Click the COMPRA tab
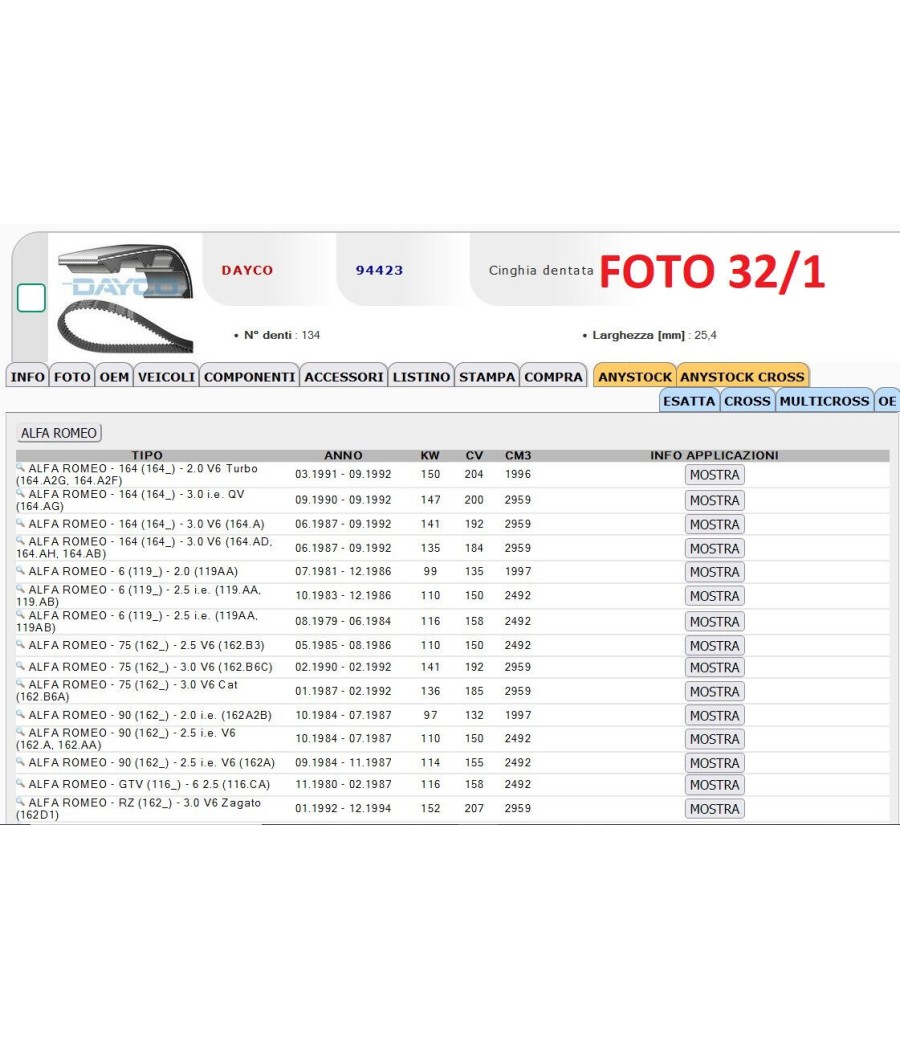The width and height of the screenshot is (900, 1050). click(553, 377)
